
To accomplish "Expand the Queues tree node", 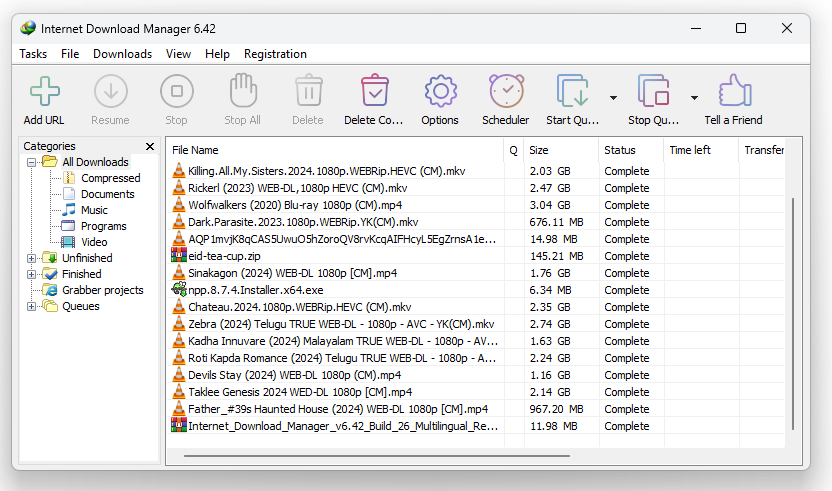I will click(x=31, y=306).
